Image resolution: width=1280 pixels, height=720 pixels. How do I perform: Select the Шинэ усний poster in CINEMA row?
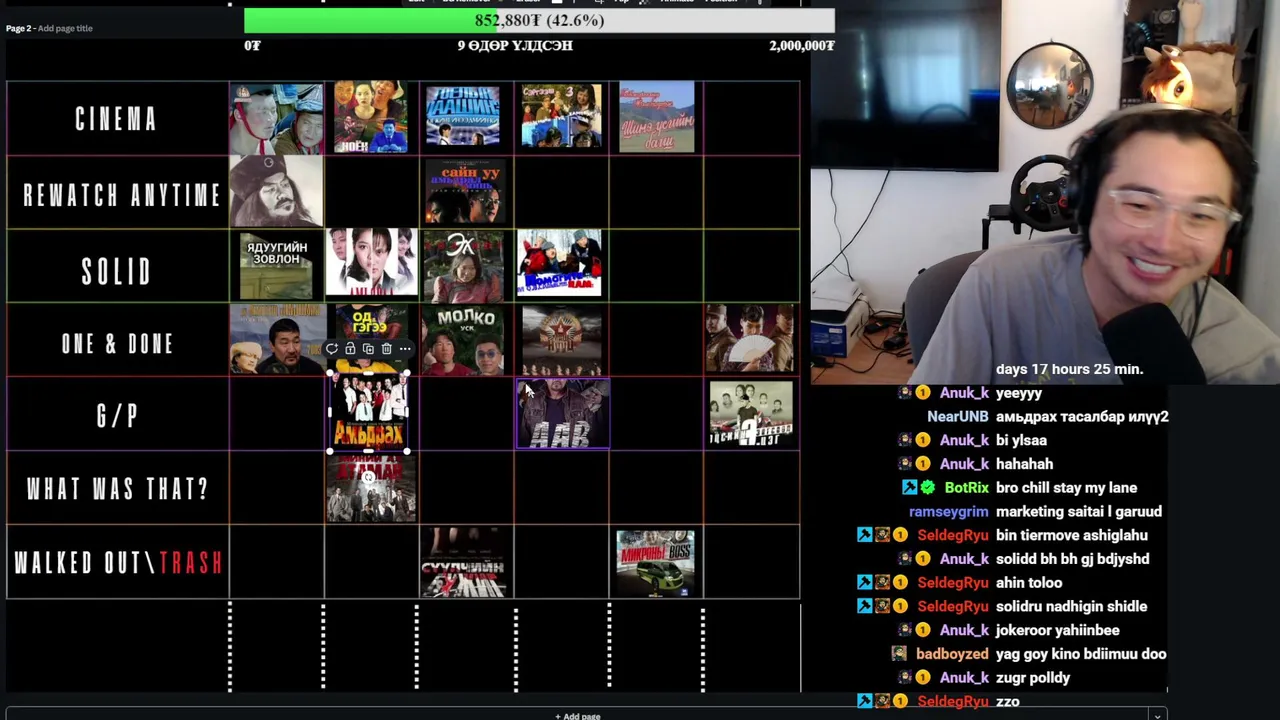click(656, 118)
